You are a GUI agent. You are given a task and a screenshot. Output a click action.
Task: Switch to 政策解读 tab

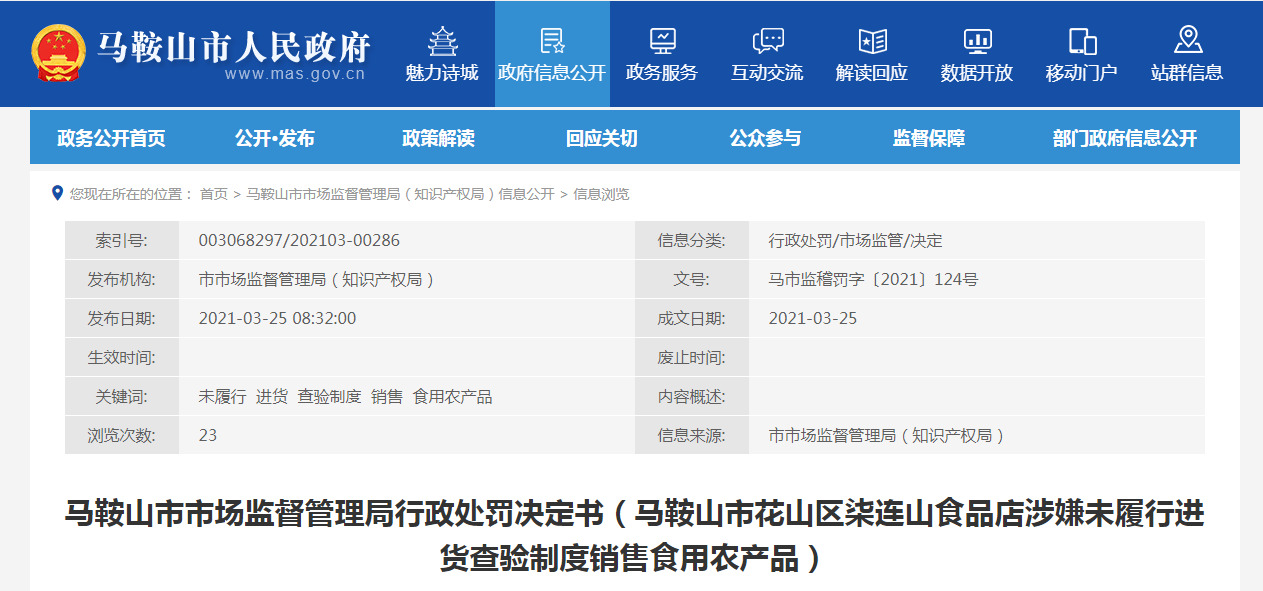click(438, 139)
